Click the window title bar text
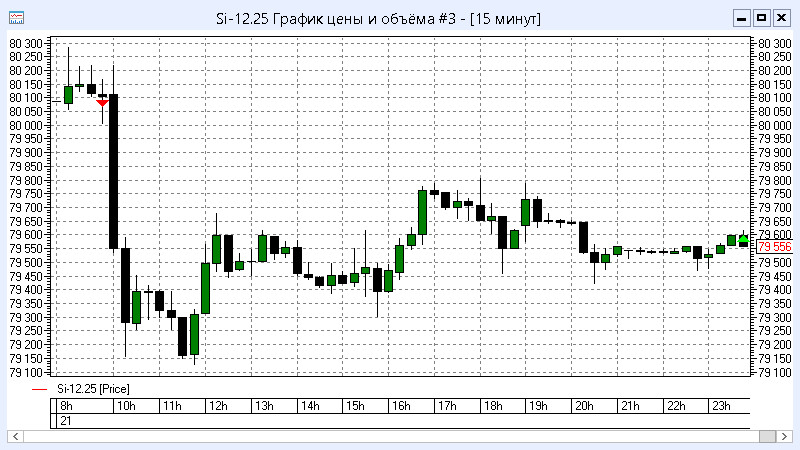The width and height of the screenshot is (800, 450). pos(378,18)
